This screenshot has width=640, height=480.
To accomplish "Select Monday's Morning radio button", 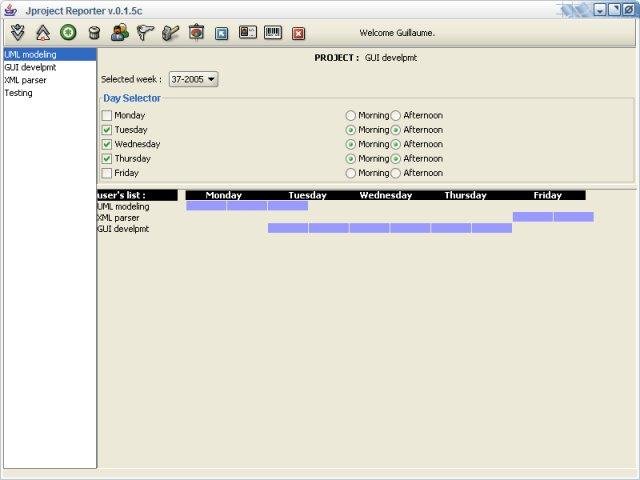I will click(x=350, y=116).
